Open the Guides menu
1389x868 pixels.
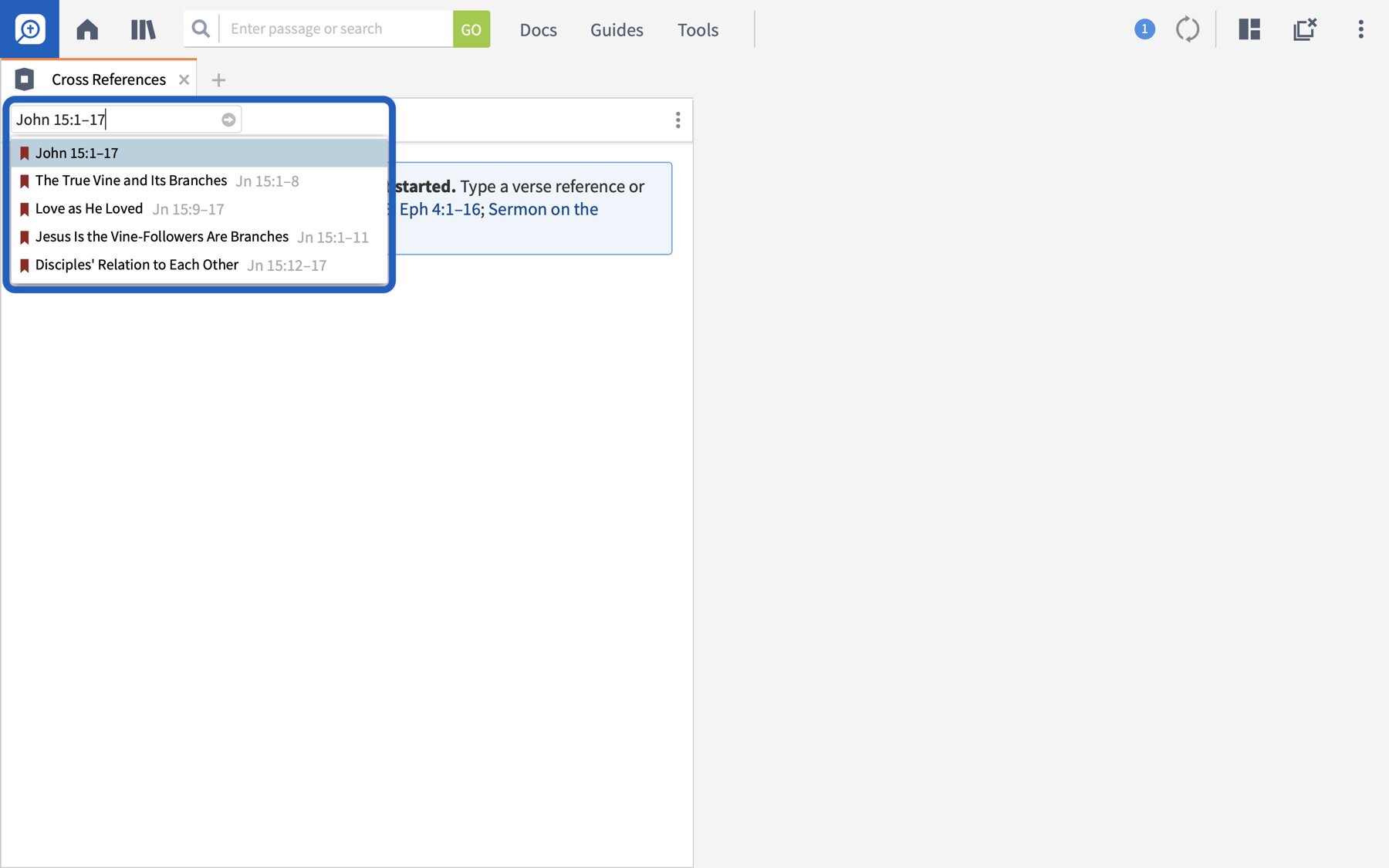click(616, 30)
